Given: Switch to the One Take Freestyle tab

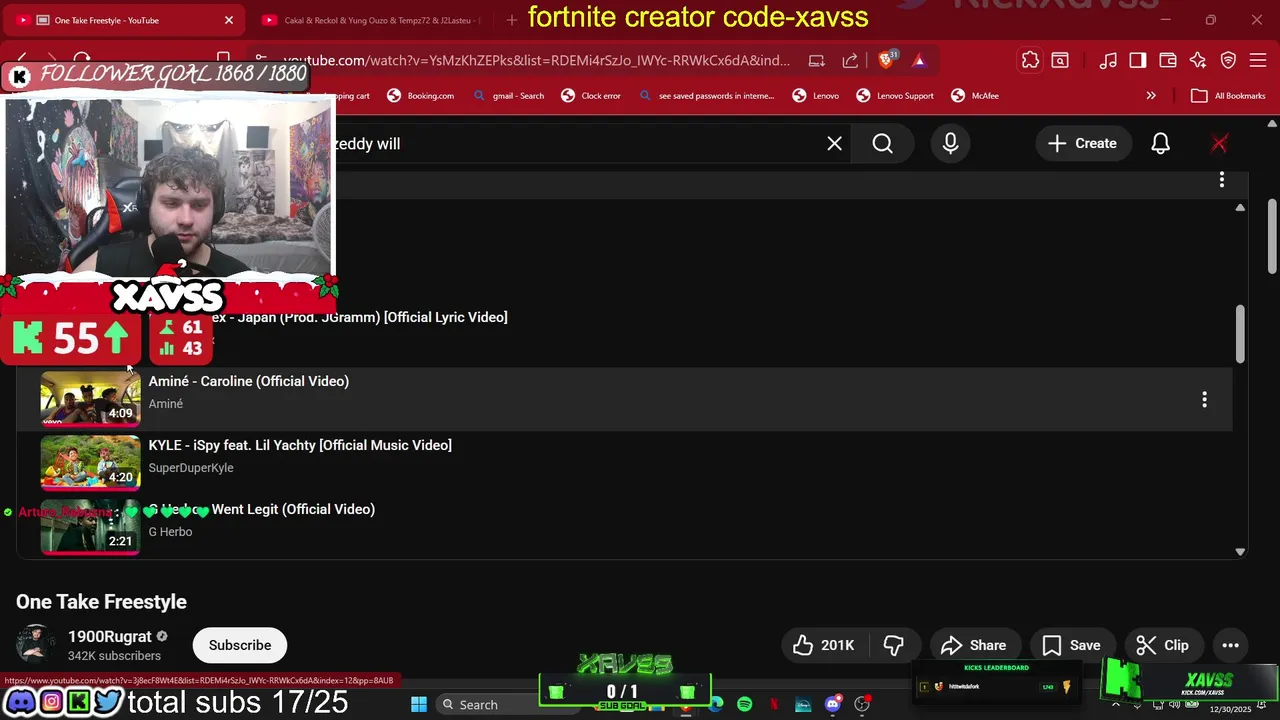Looking at the screenshot, I should point(125,20).
